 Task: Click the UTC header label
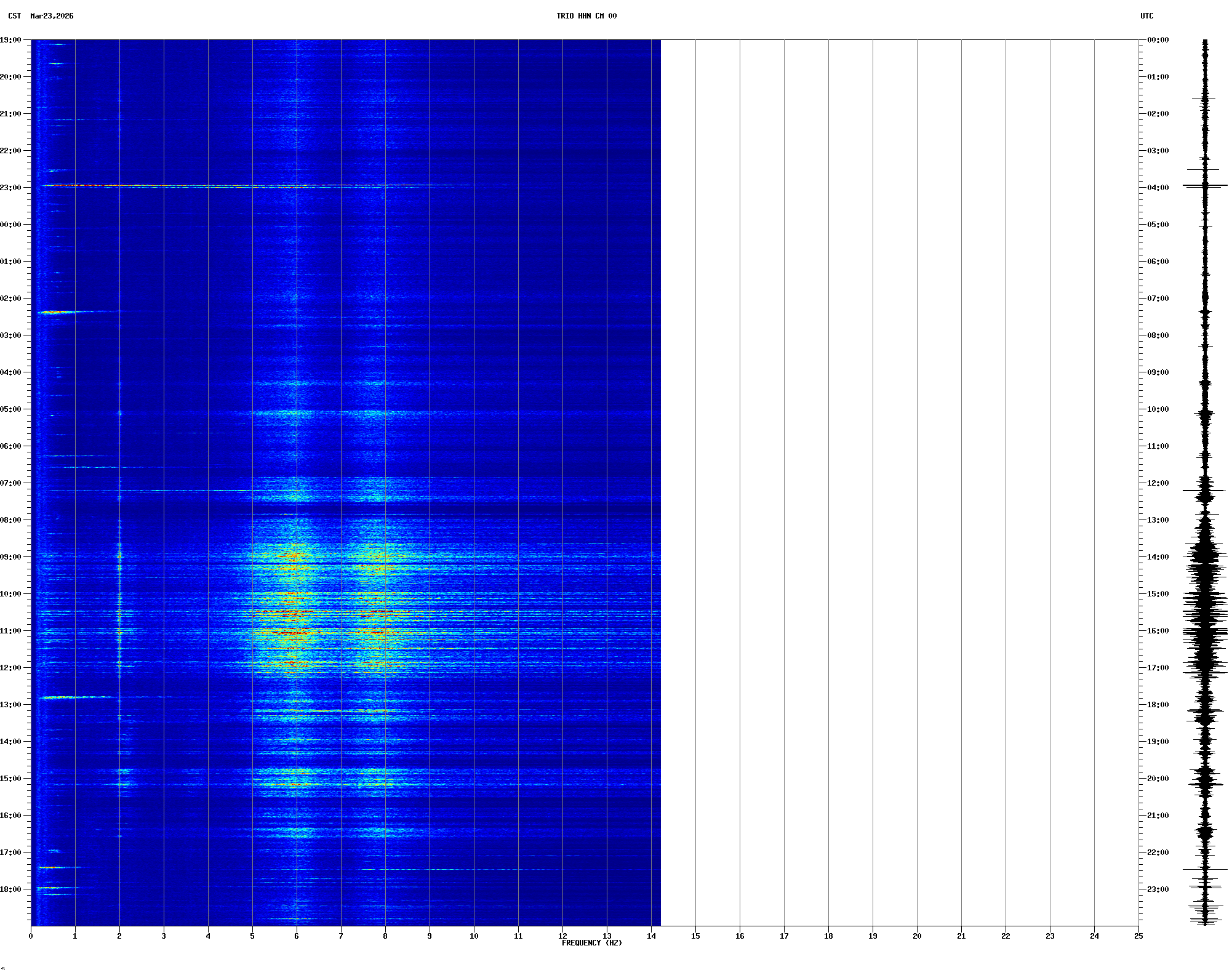tap(1146, 16)
